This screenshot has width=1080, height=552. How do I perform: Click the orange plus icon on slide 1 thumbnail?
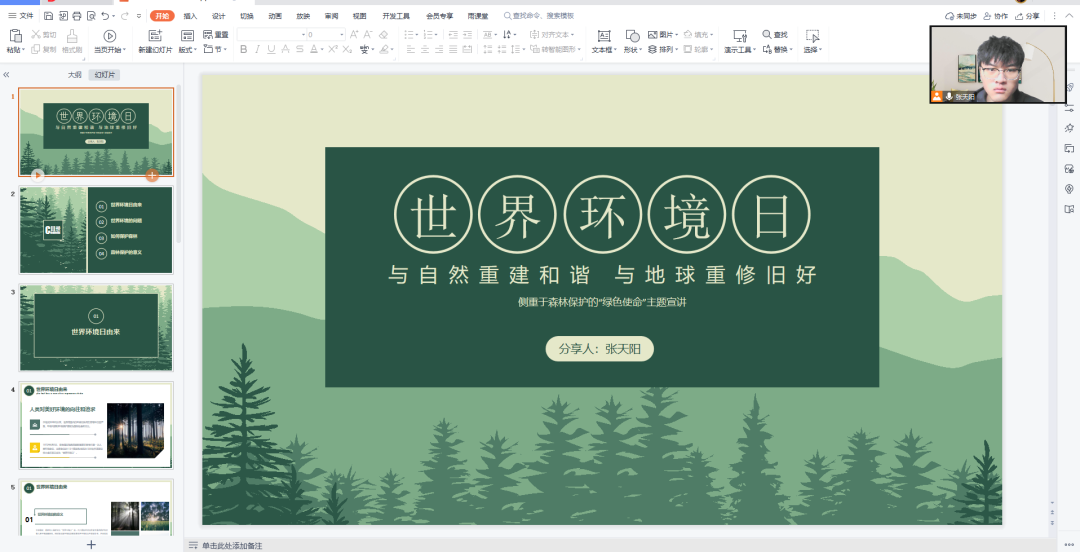point(152,175)
